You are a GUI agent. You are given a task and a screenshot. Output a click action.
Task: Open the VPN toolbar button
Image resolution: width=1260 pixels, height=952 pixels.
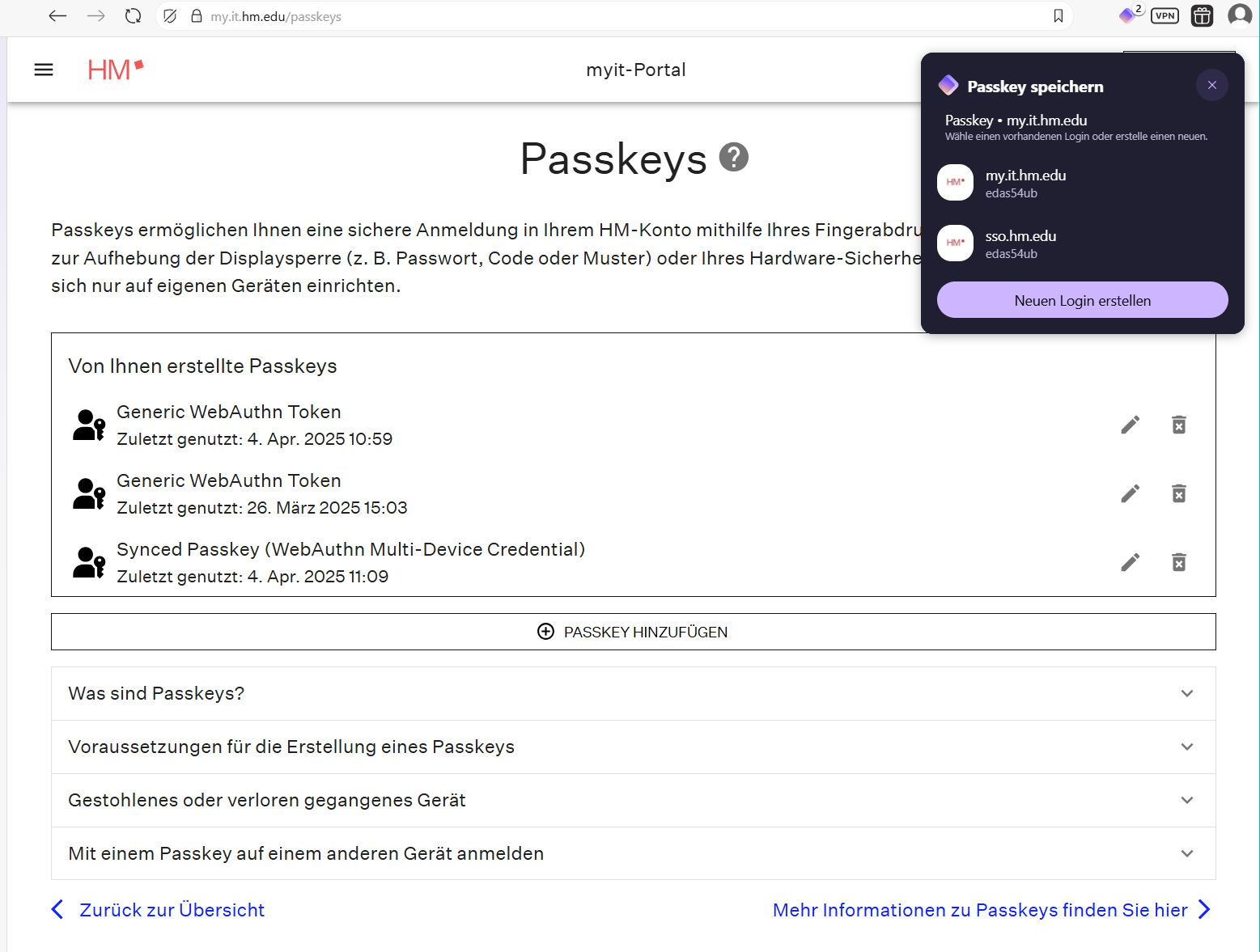1165,16
